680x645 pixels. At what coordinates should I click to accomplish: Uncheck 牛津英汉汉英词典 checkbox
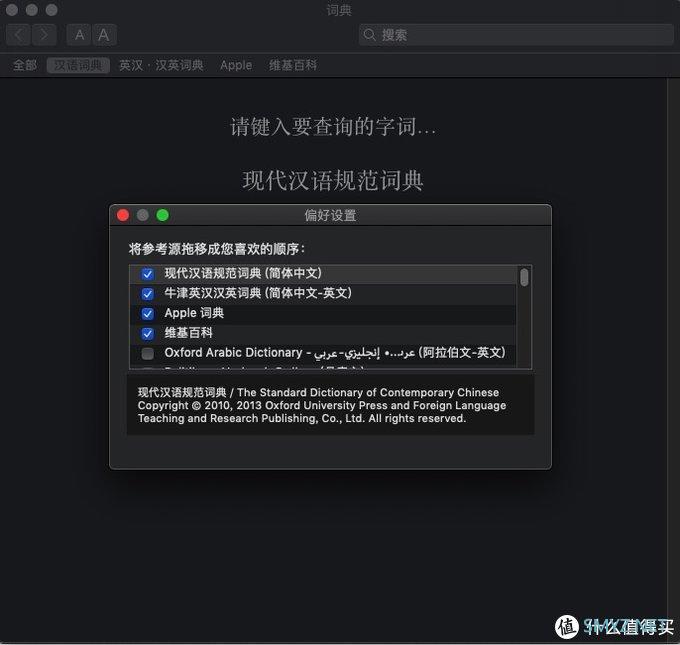(147, 294)
